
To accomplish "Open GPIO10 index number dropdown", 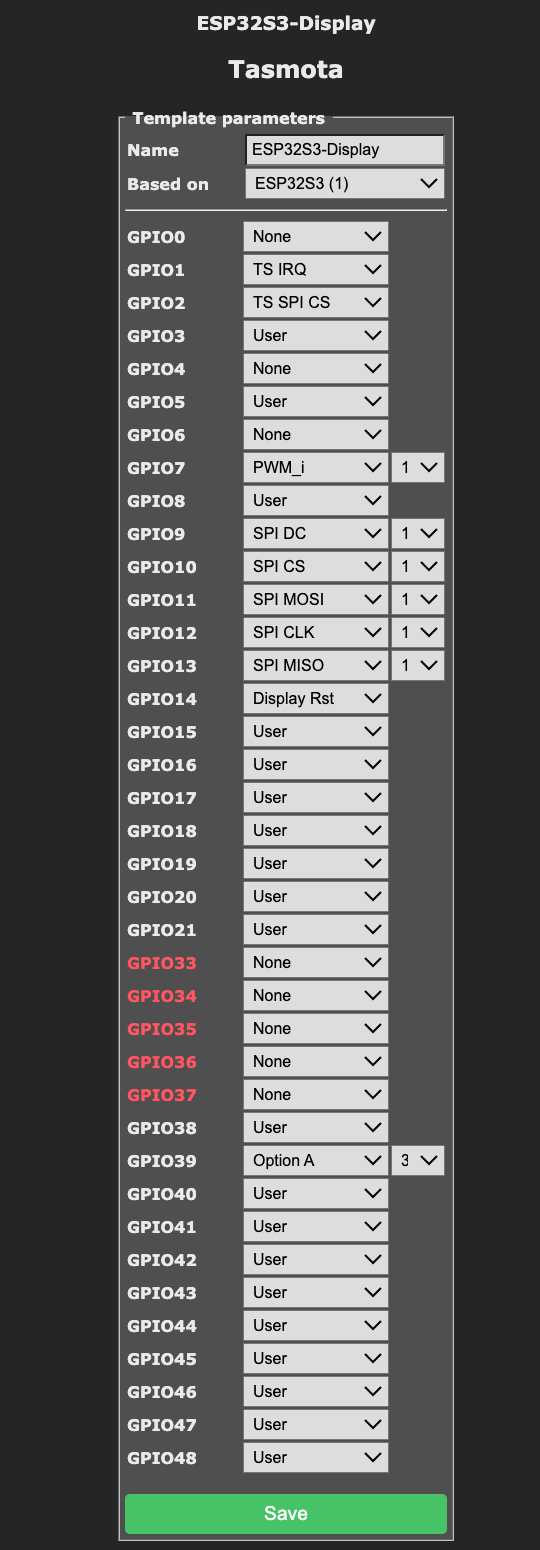I will 418,567.
